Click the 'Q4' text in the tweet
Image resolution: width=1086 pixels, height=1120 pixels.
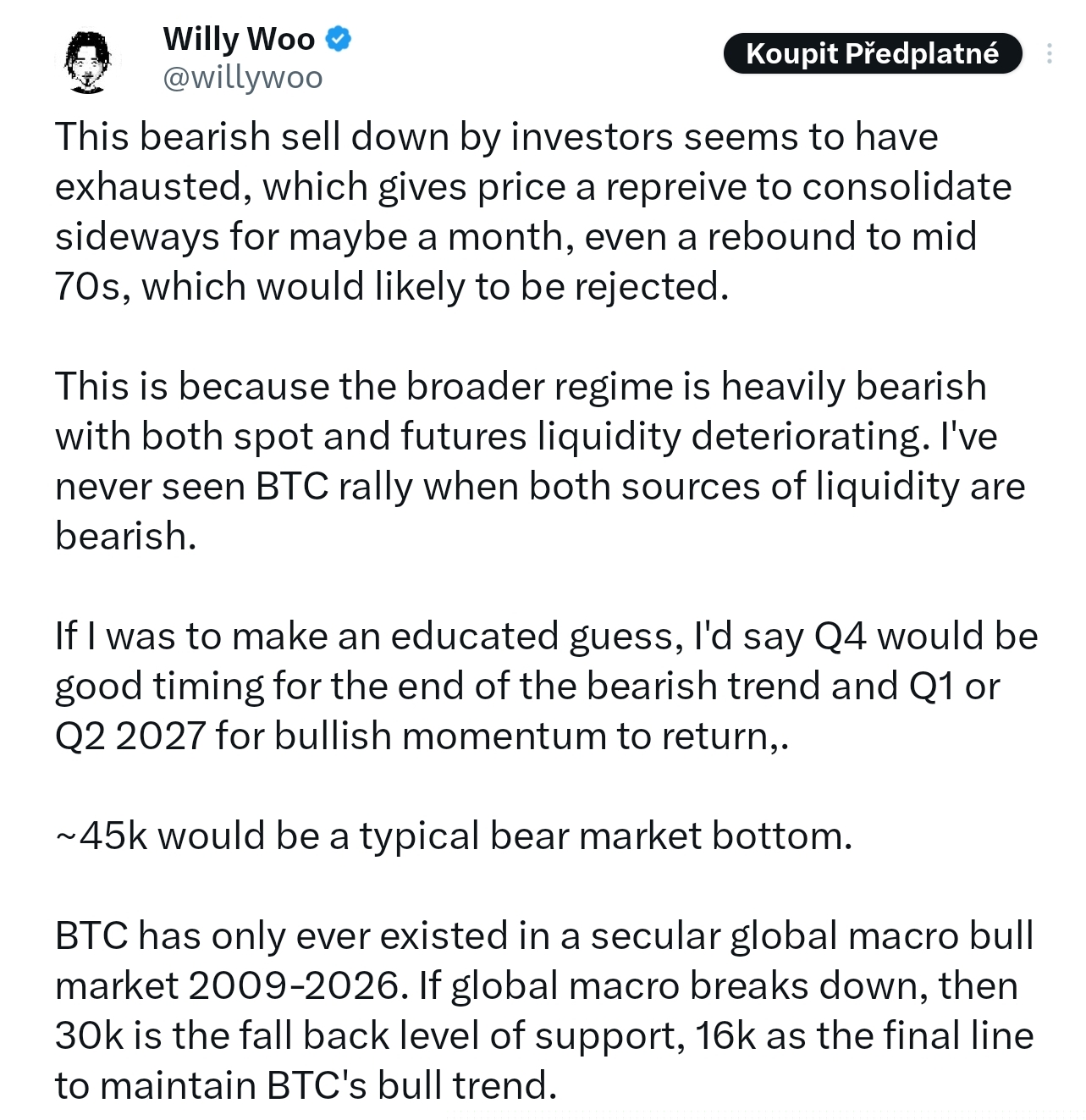point(840,637)
